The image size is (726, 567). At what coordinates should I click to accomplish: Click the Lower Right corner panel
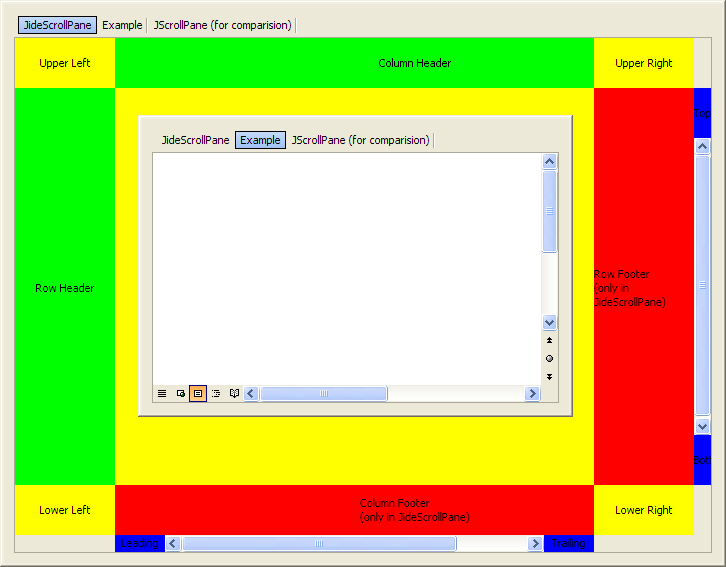pyautogui.click(x=644, y=510)
